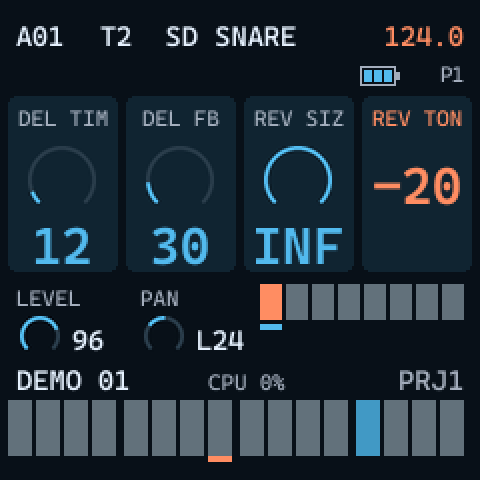This screenshot has height=480, width=480.
Task: Click the 124.0 tempo value
Action: (424, 37)
